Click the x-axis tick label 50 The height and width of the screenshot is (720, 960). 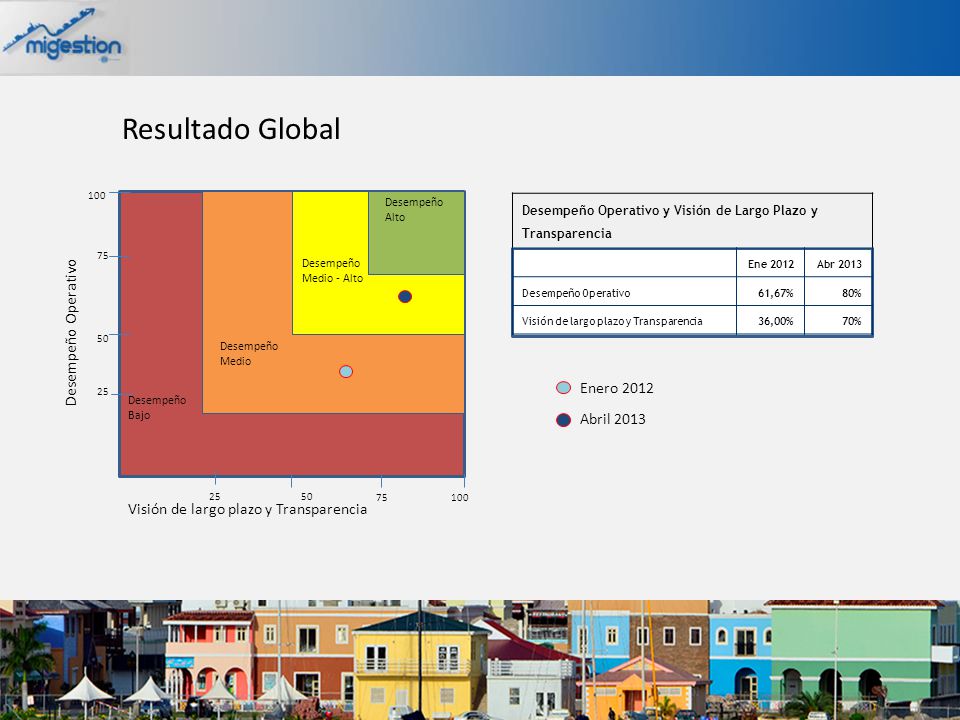307,497
